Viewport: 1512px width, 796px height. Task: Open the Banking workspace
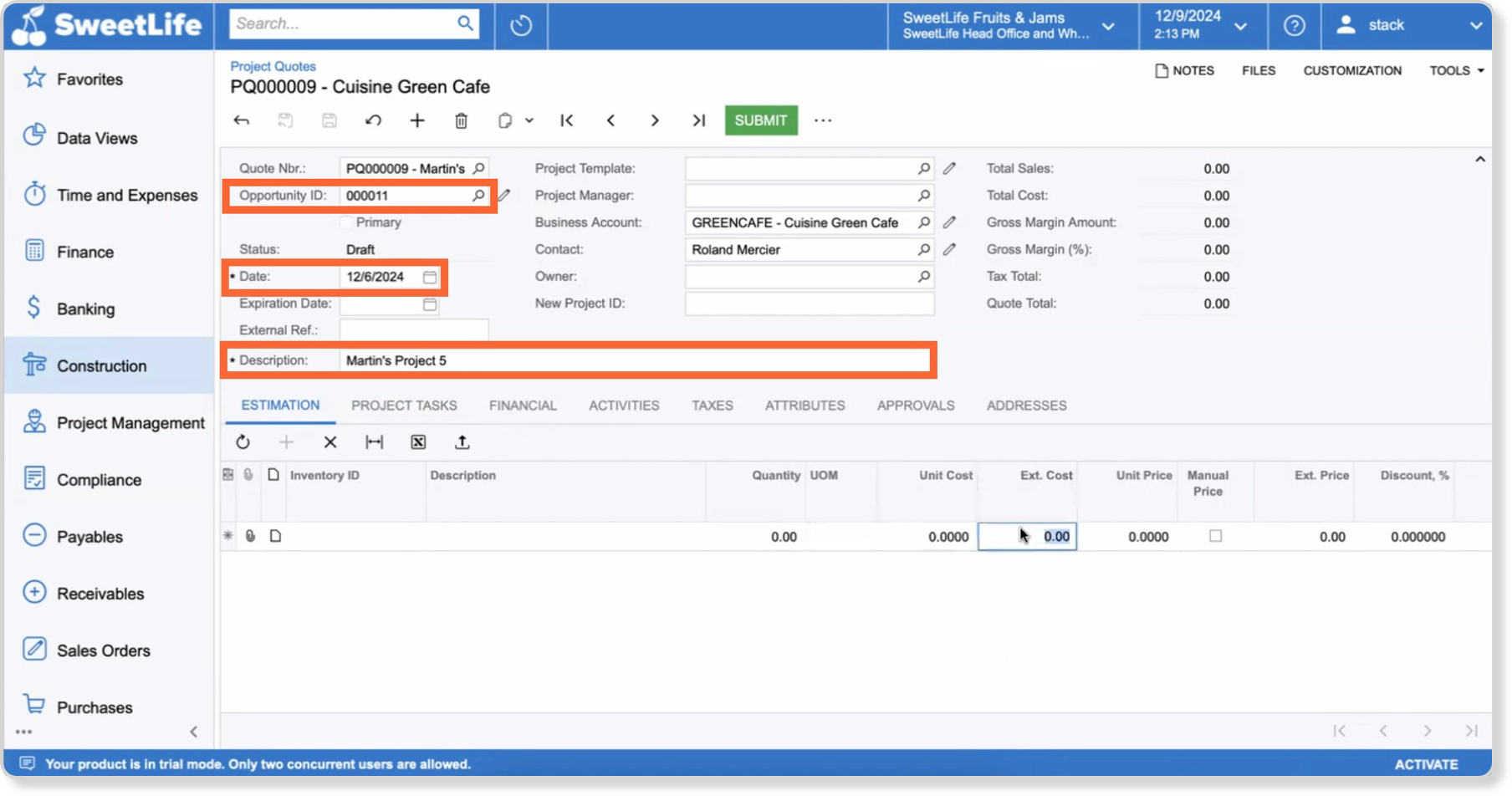pyautogui.click(x=109, y=309)
